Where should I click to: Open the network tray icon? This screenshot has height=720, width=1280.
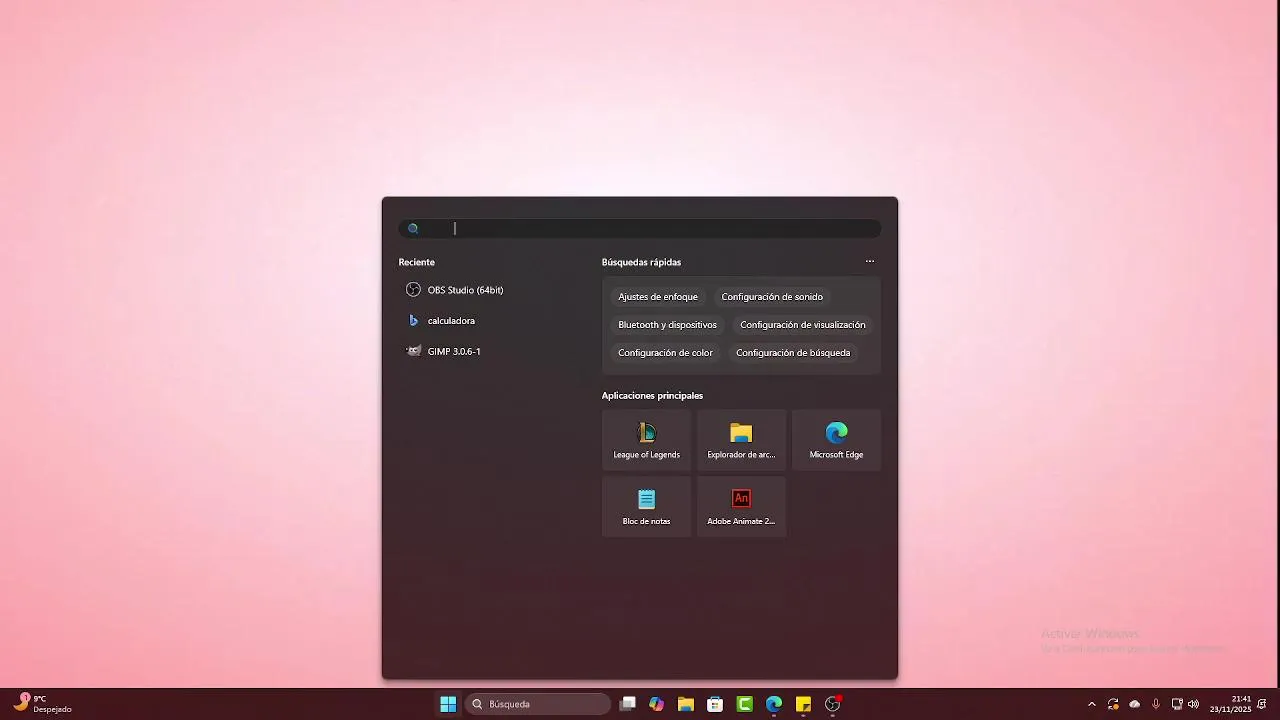pos(1177,704)
